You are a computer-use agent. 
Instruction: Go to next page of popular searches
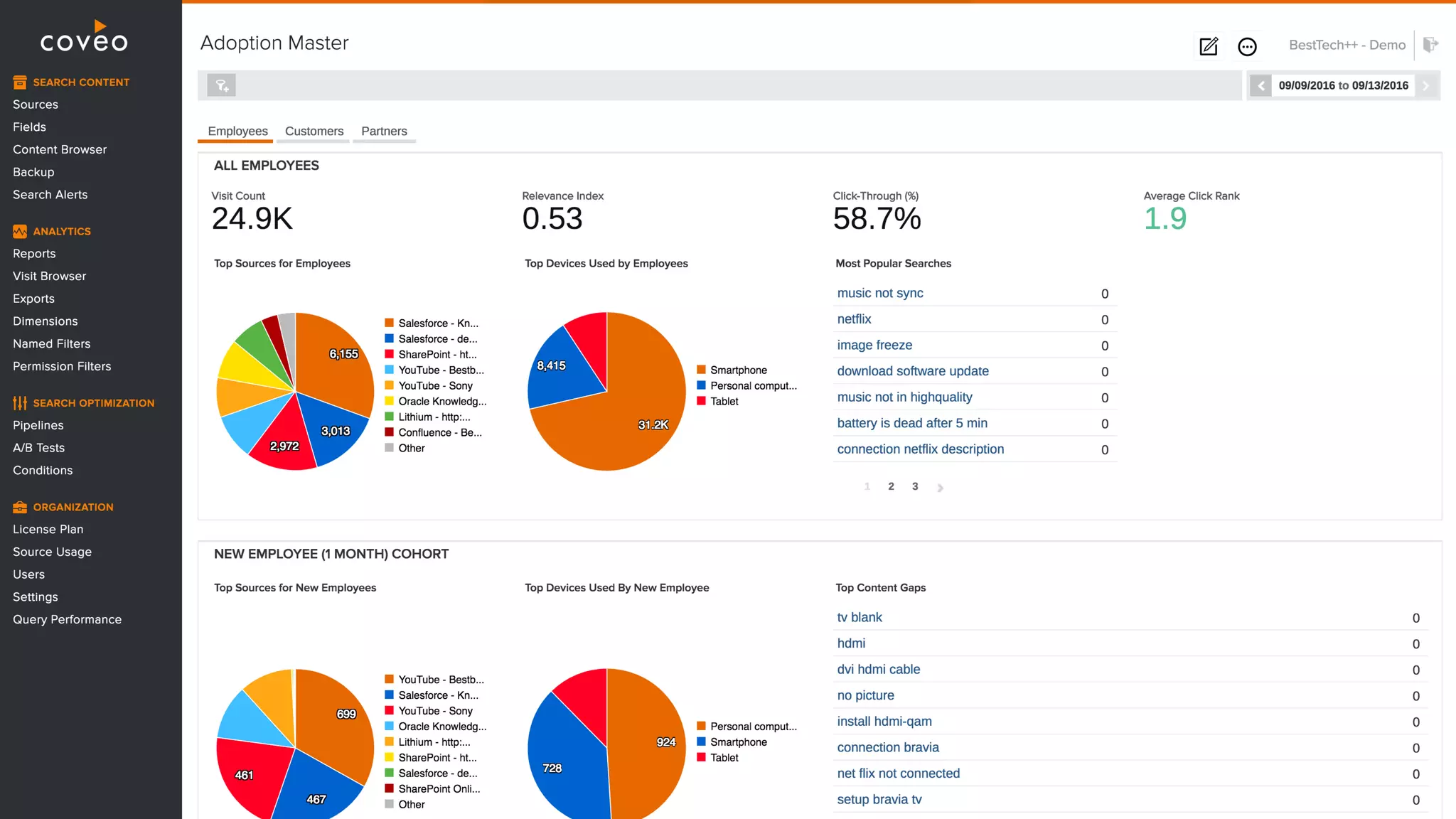point(940,487)
